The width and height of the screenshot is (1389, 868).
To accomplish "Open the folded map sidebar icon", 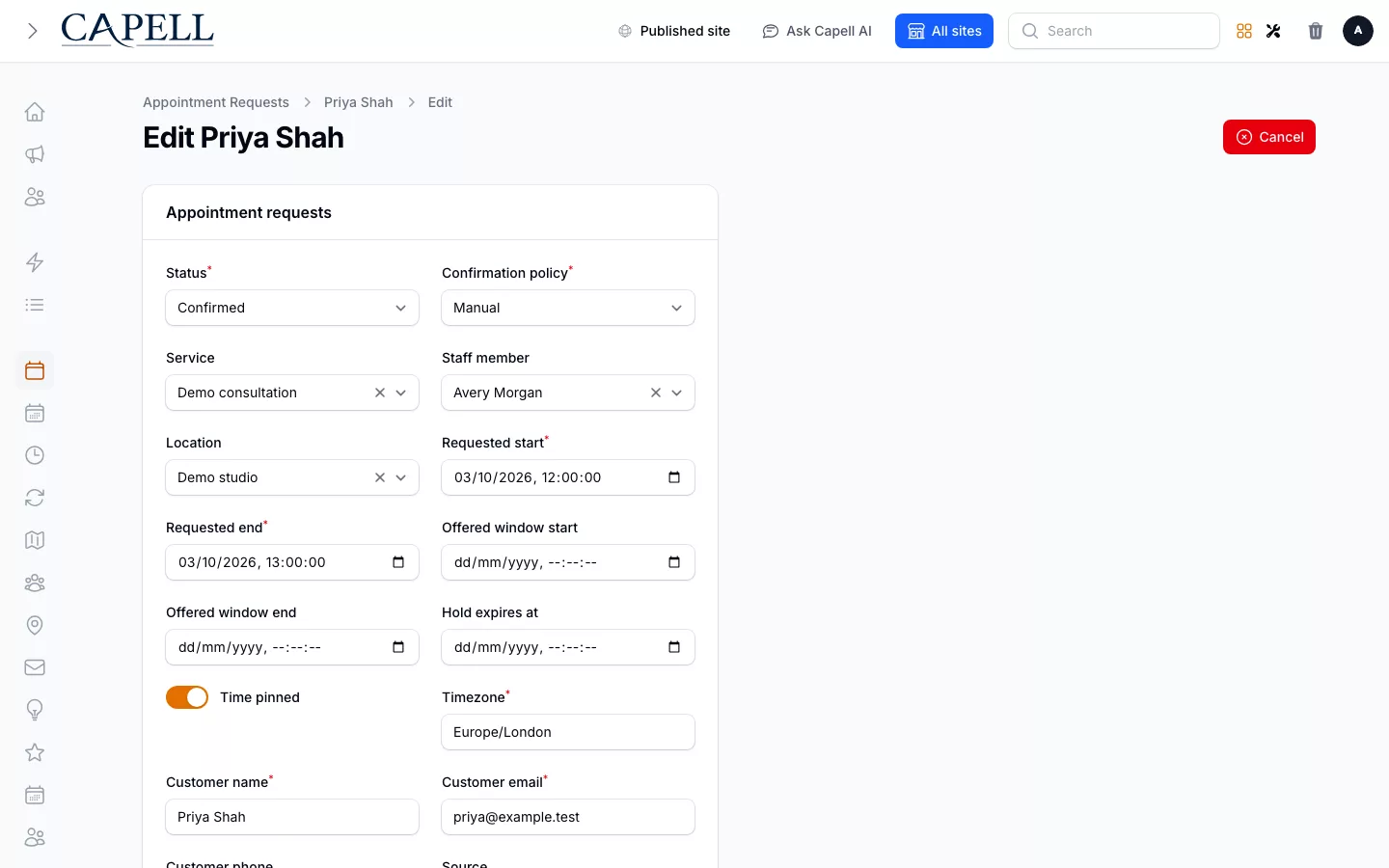I will [35, 540].
